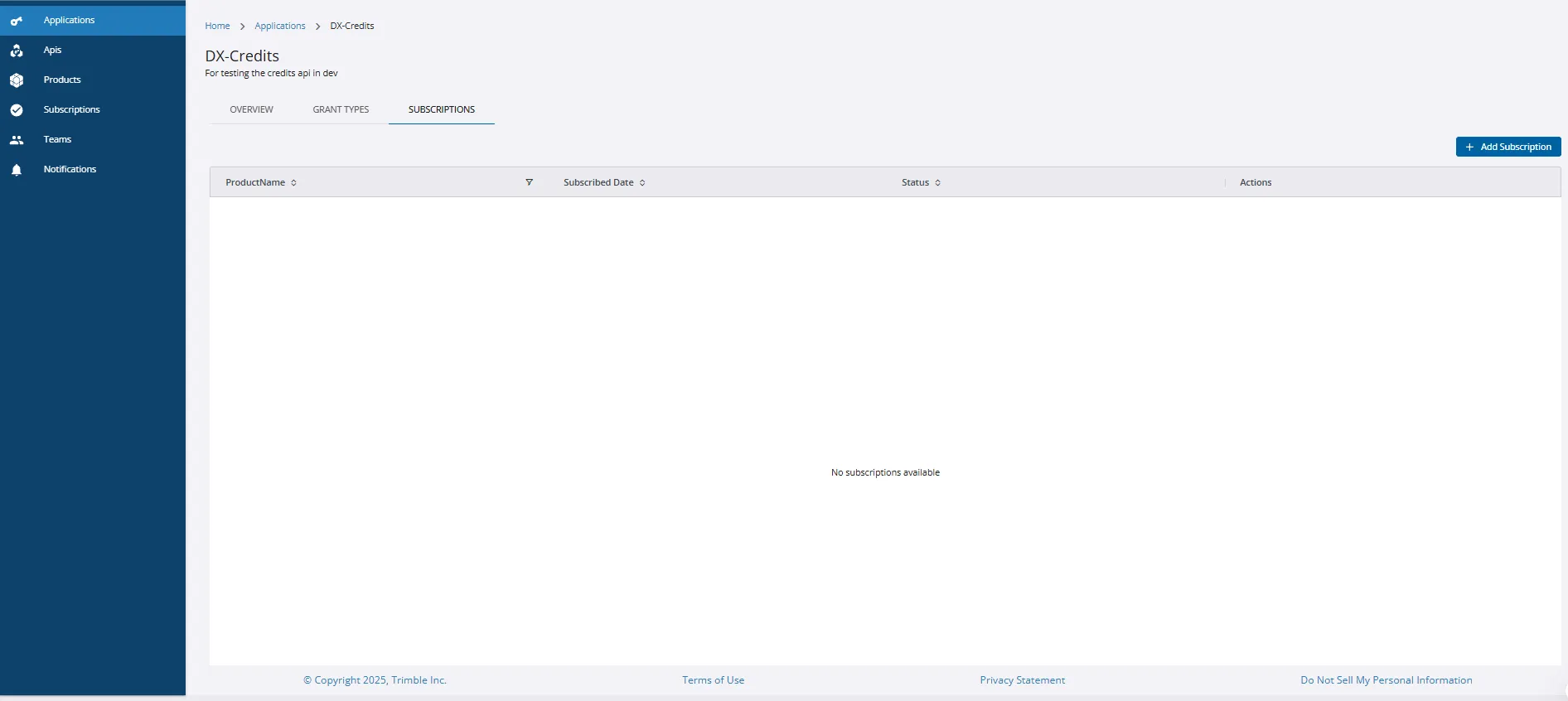Viewport: 1568px width, 701px height.
Task: Sort by ProductName using sort arrows
Action: click(293, 182)
